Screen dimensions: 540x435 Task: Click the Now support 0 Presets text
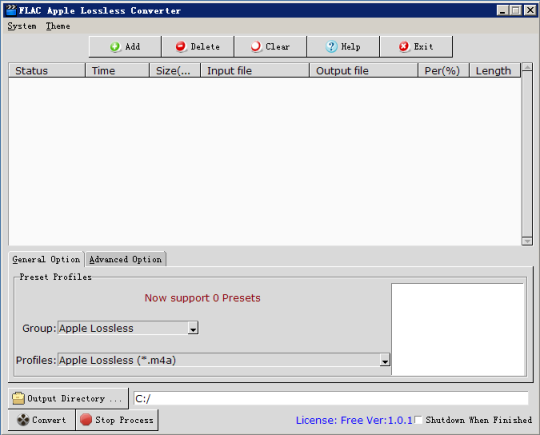202,298
